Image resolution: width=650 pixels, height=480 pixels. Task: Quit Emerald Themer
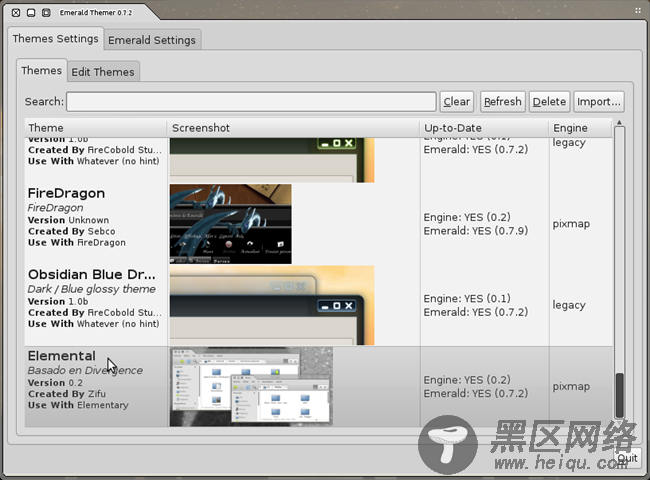(627, 458)
